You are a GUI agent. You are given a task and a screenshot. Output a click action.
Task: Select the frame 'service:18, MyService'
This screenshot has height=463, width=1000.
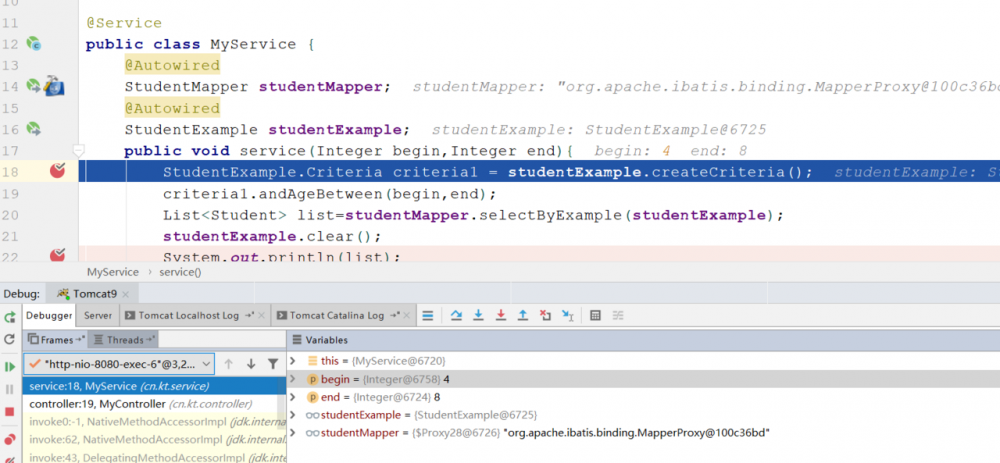pos(154,386)
